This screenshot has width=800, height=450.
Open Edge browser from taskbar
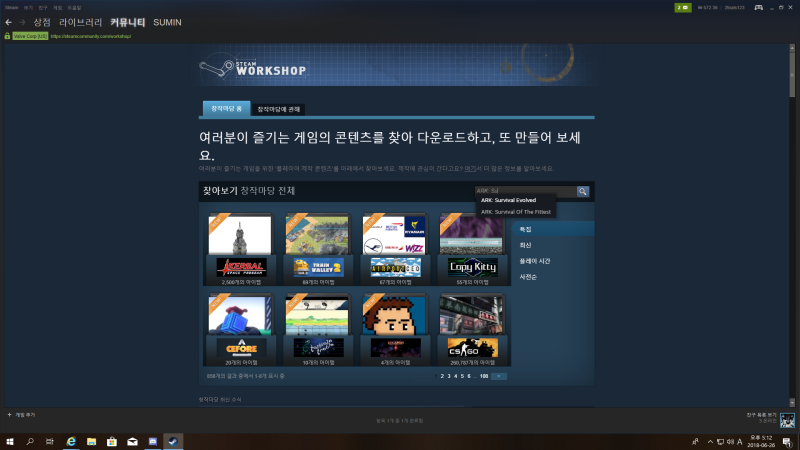click(71, 441)
